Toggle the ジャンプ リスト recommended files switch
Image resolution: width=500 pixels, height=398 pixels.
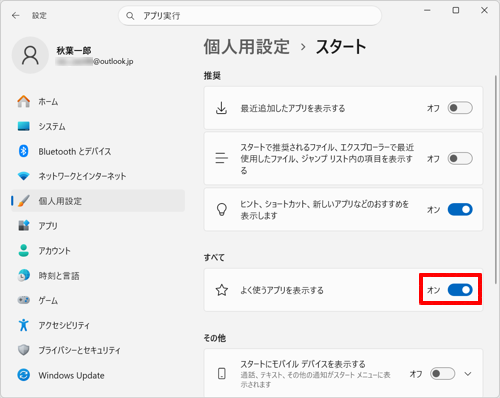[x=460, y=158]
